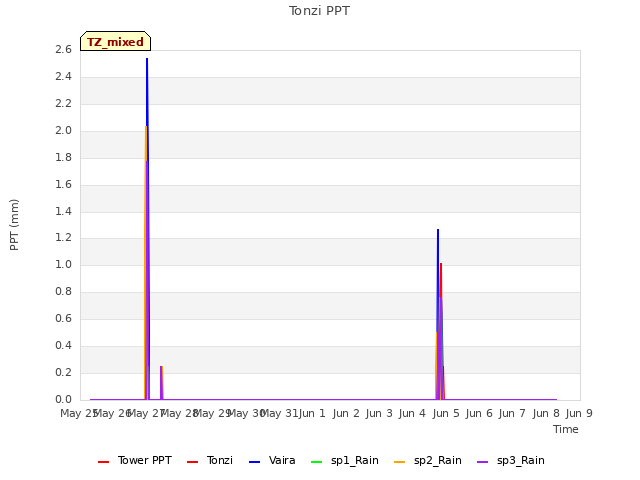640x480 pixels.
Task: Toggle the sp1_Rain legend label
Action: tap(355, 460)
